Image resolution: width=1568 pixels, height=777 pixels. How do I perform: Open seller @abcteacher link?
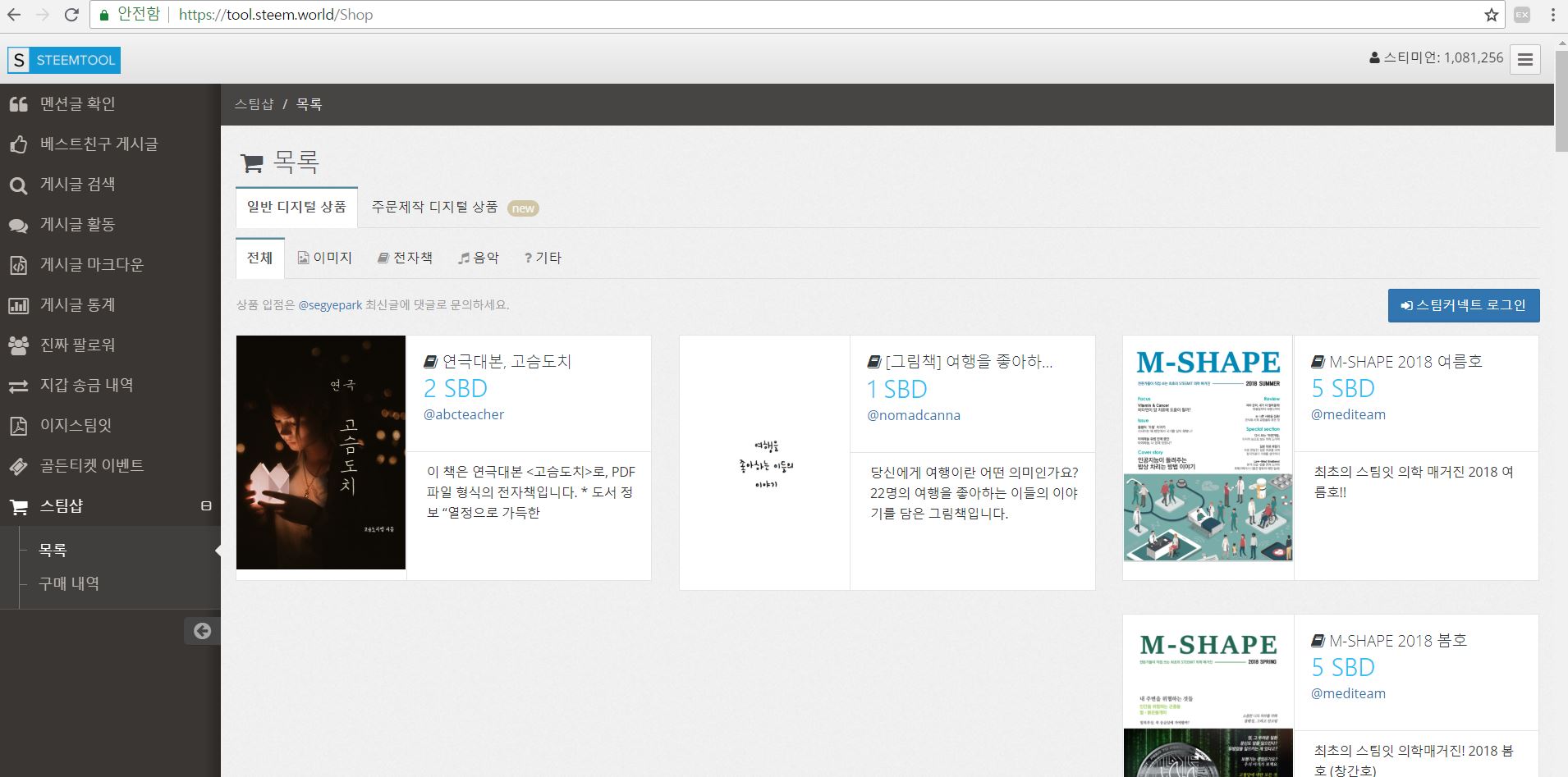coord(464,414)
